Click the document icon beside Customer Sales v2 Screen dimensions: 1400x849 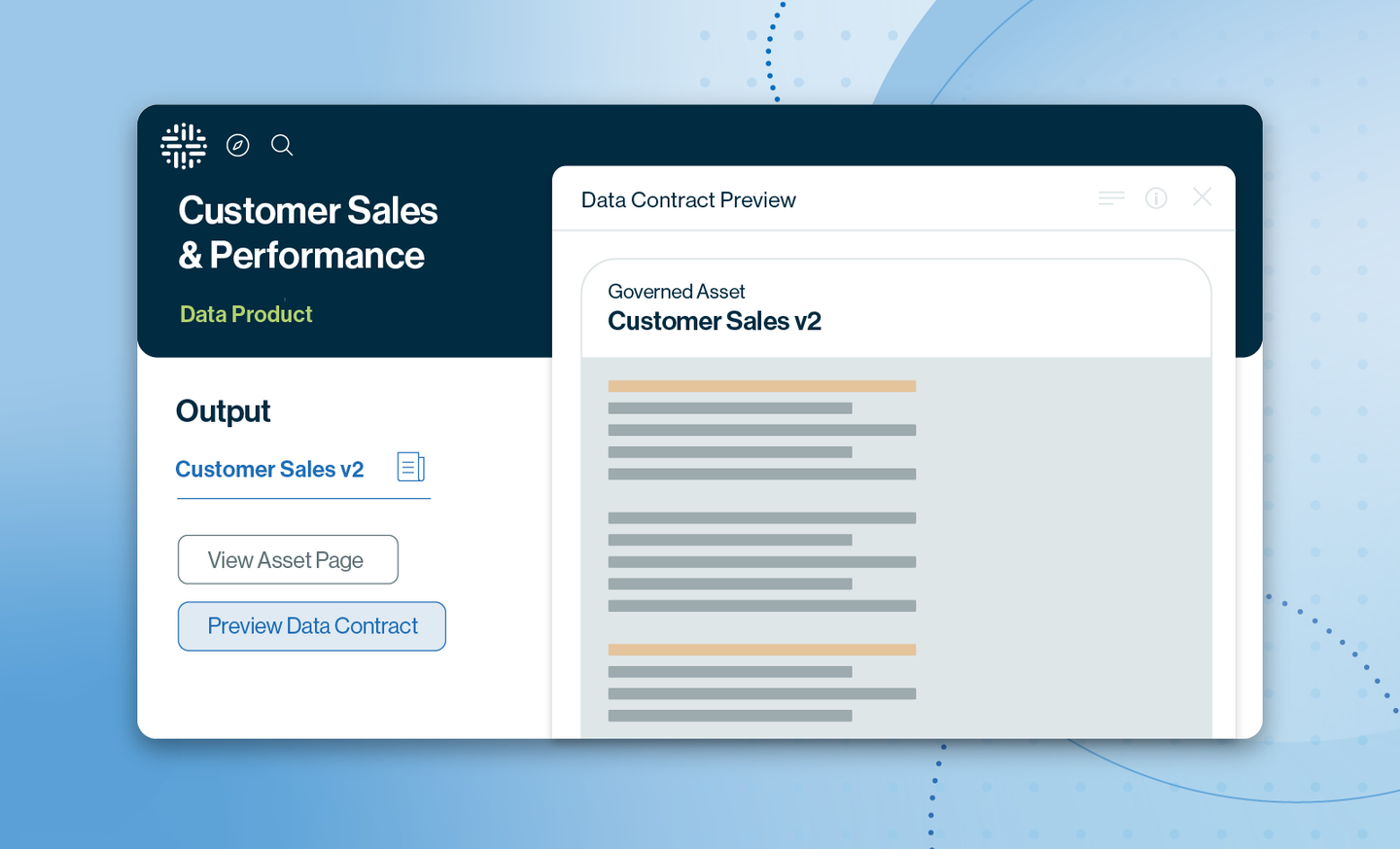pos(410,467)
